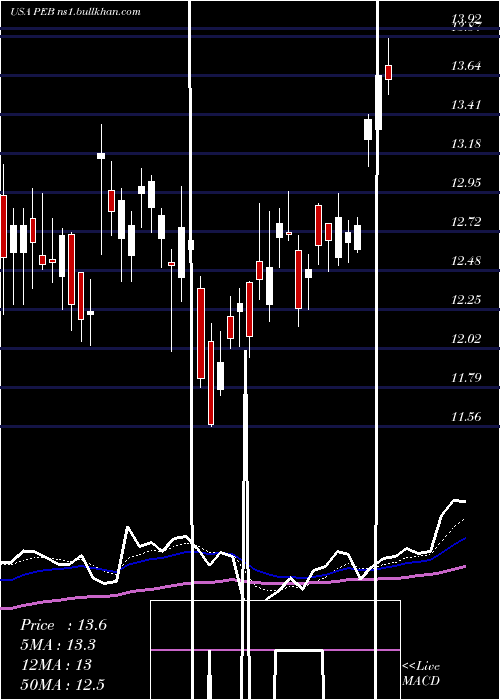Select the 13.64 price axis label

pos(467,67)
